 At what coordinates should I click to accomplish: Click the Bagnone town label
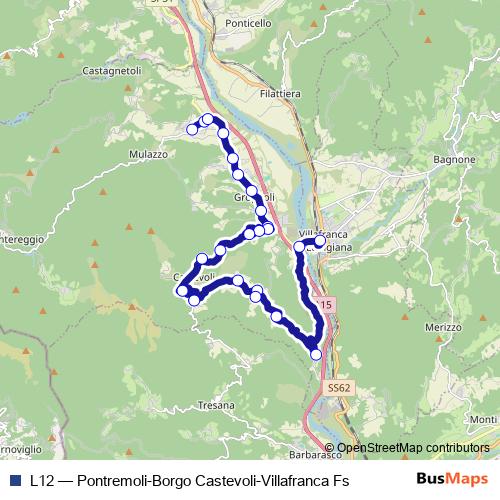pos(454,160)
